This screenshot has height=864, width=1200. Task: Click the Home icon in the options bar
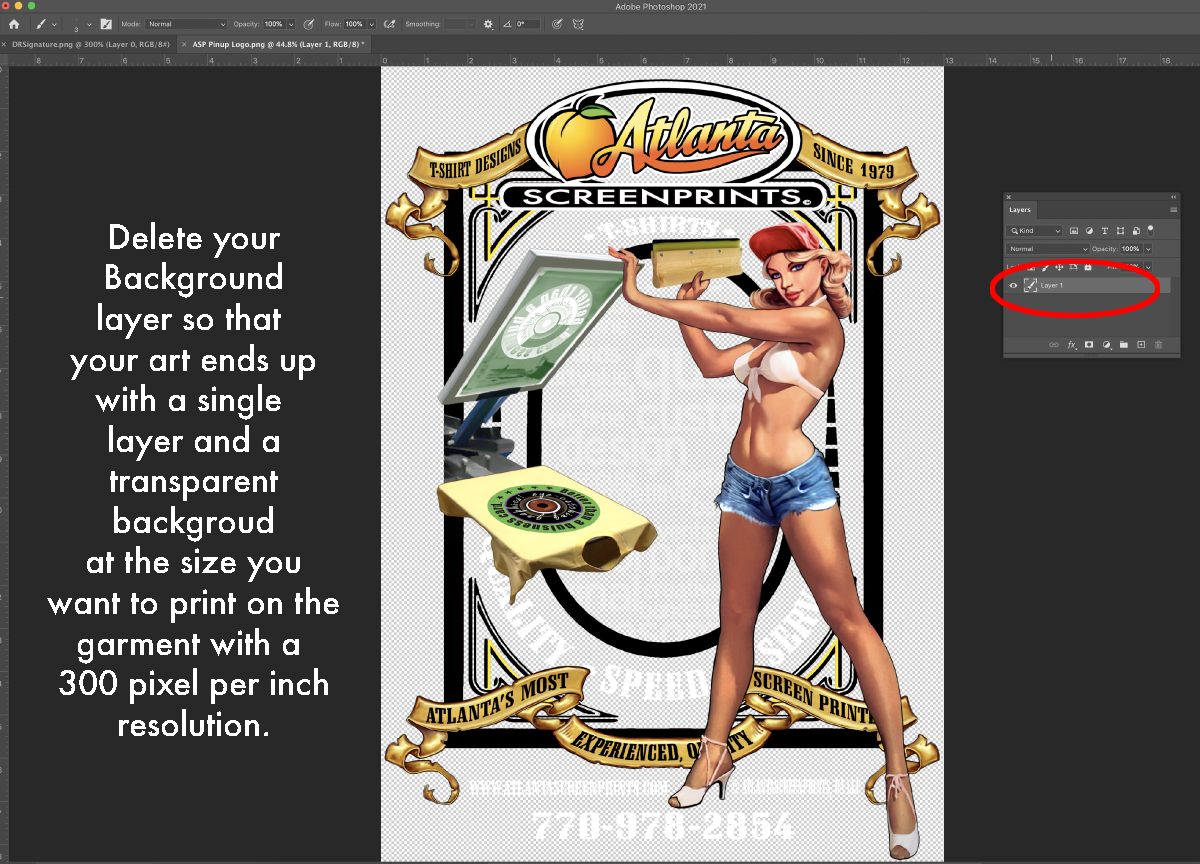(x=14, y=24)
